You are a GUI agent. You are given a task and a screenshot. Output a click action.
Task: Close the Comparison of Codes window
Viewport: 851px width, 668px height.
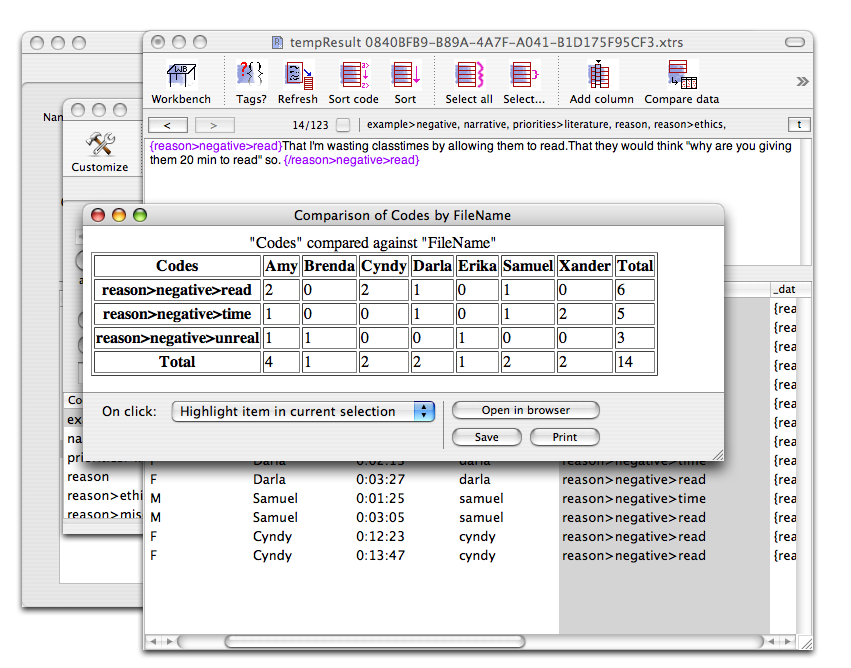(98, 215)
